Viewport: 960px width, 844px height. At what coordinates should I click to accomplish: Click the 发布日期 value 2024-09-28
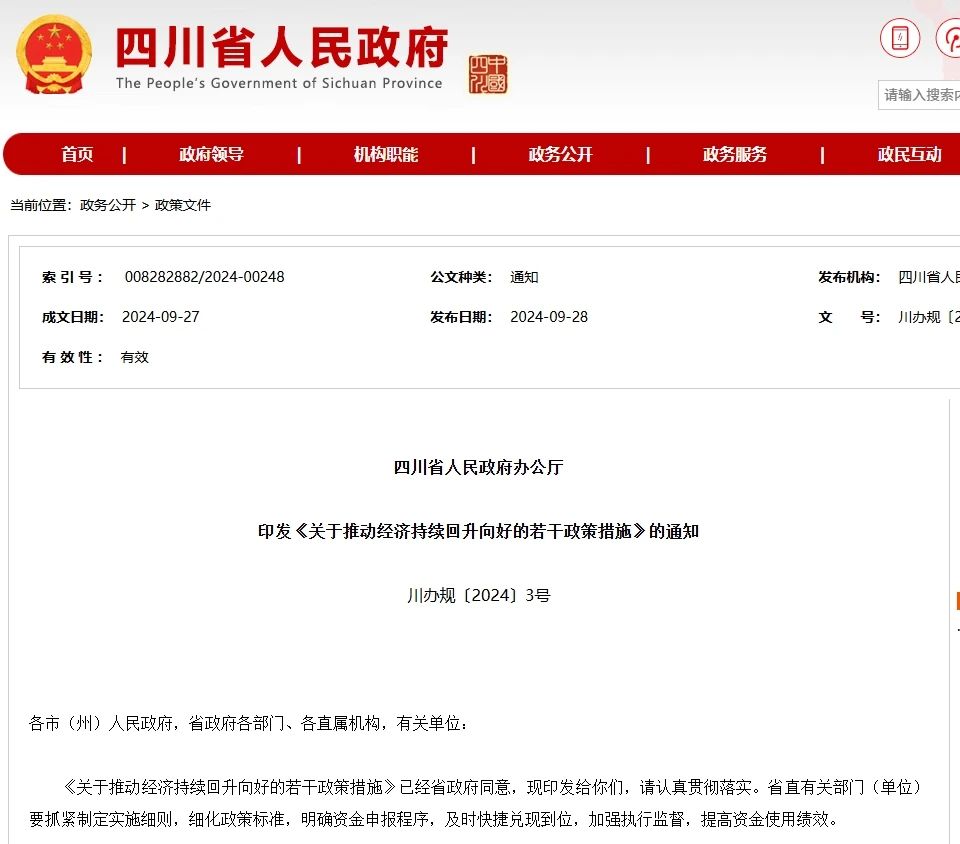click(x=549, y=317)
